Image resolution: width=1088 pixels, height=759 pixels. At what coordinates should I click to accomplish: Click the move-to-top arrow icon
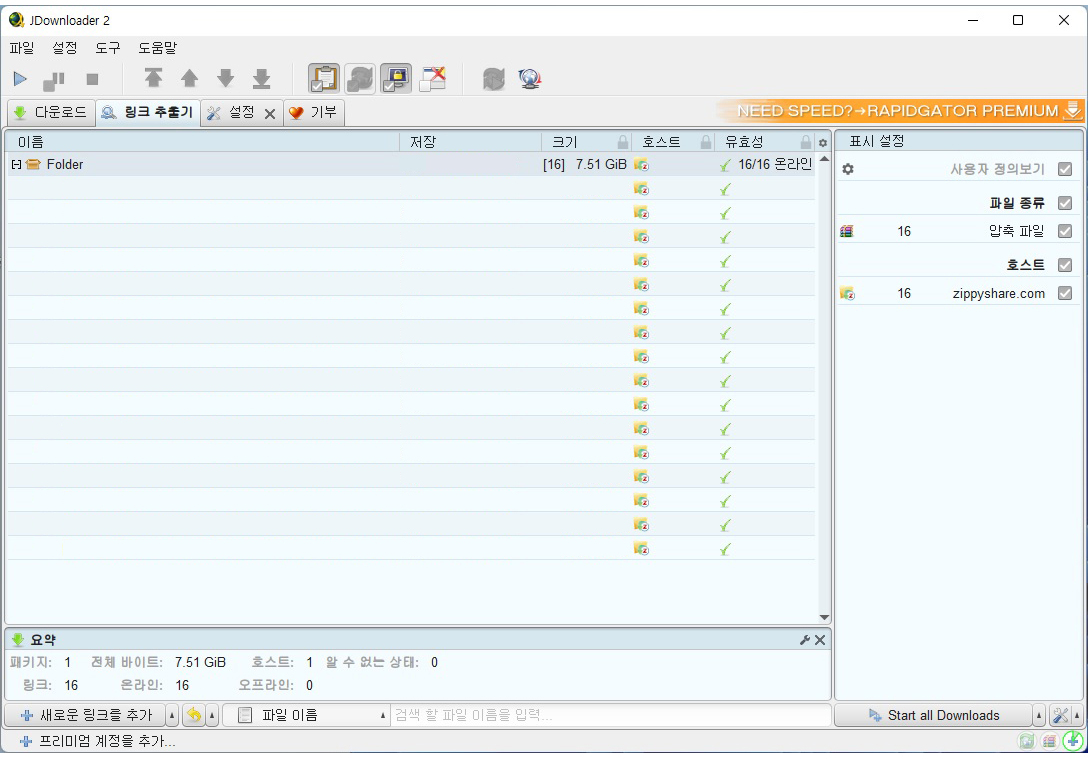pyautogui.click(x=152, y=78)
